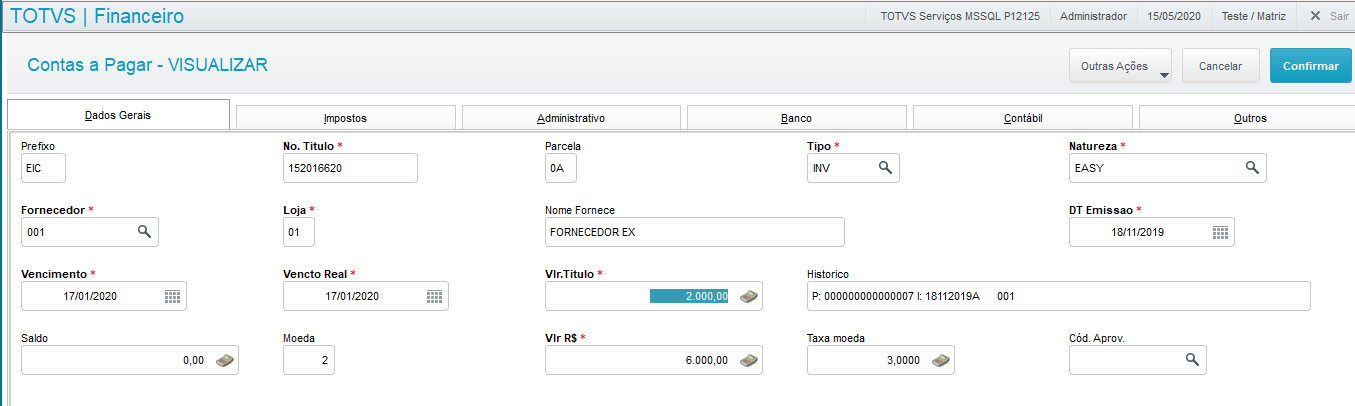
Task: Click the Prefixo field with EIC
Action: coord(43,168)
